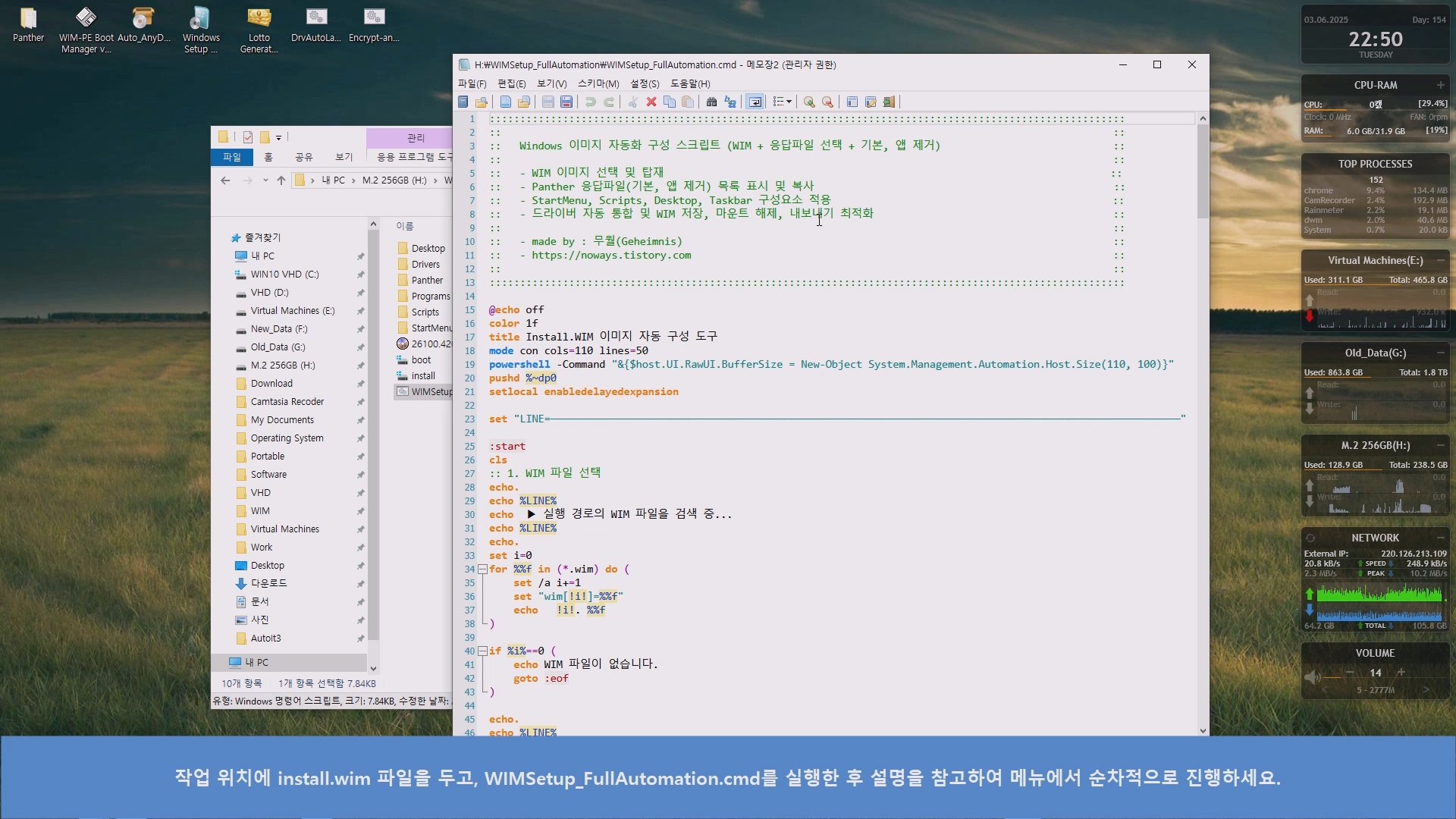1456x819 pixels.
Task: Click the Find binoculars icon in toolbar
Action: click(x=711, y=102)
